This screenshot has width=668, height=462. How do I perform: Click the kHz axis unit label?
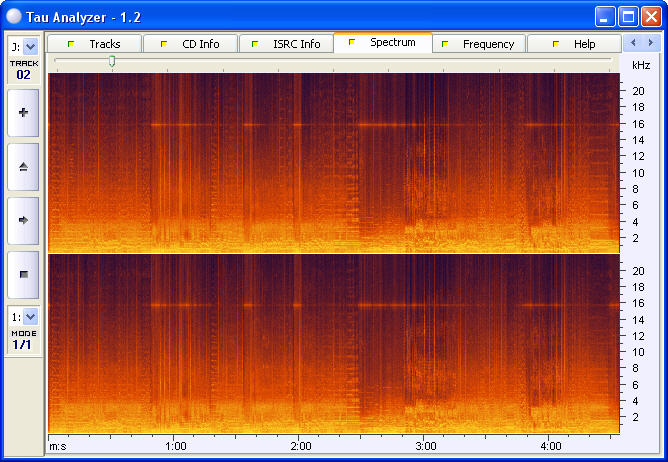641,65
